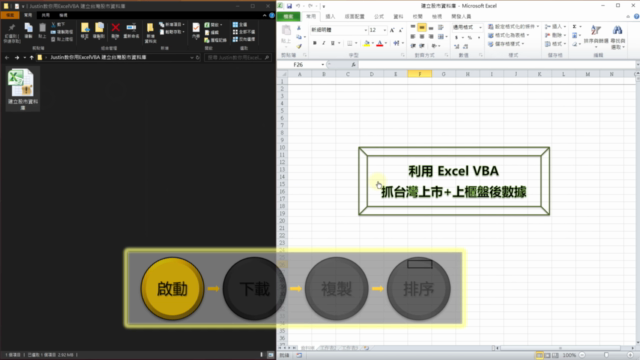Open the Name Box dropdown arrow

322,64
